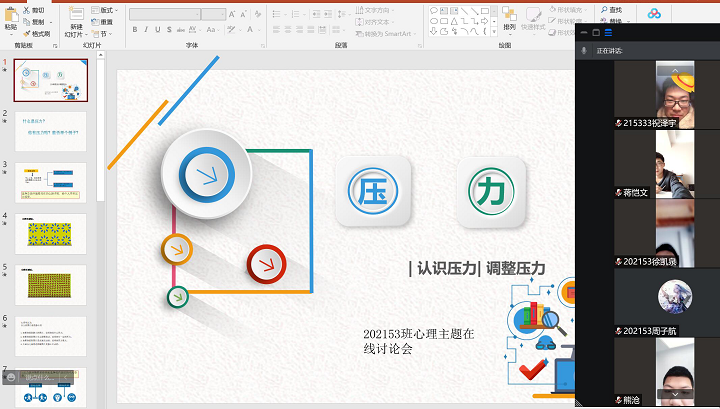Click the title text 认识压力| 调整压力

(x=477, y=268)
